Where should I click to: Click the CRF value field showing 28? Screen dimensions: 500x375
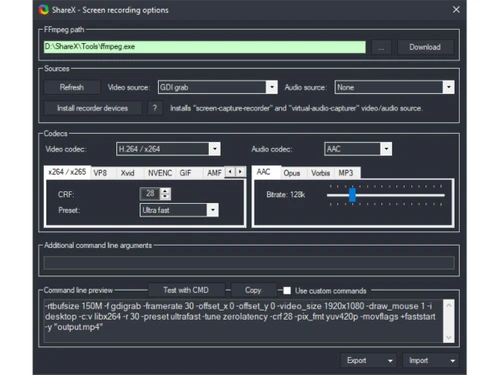click(150, 194)
